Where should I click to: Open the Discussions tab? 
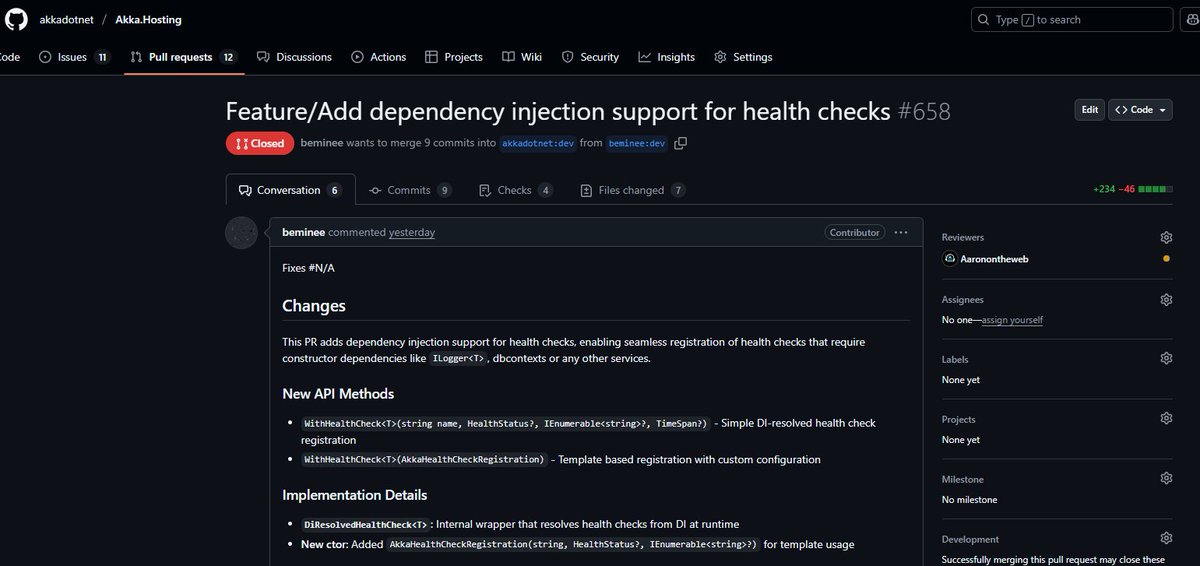tap(293, 57)
